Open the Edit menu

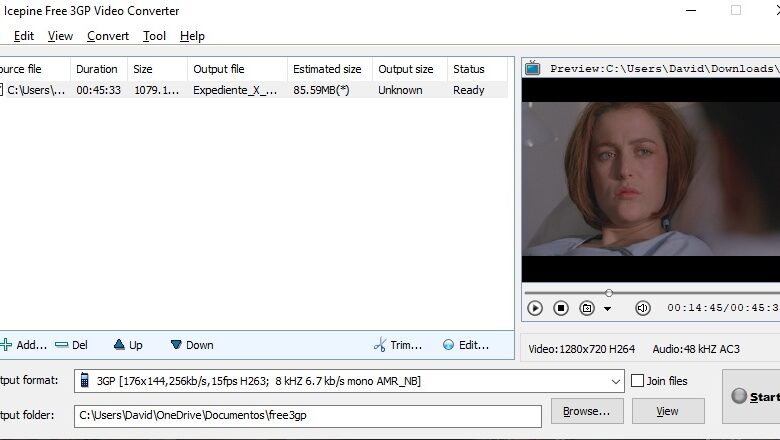pos(23,36)
